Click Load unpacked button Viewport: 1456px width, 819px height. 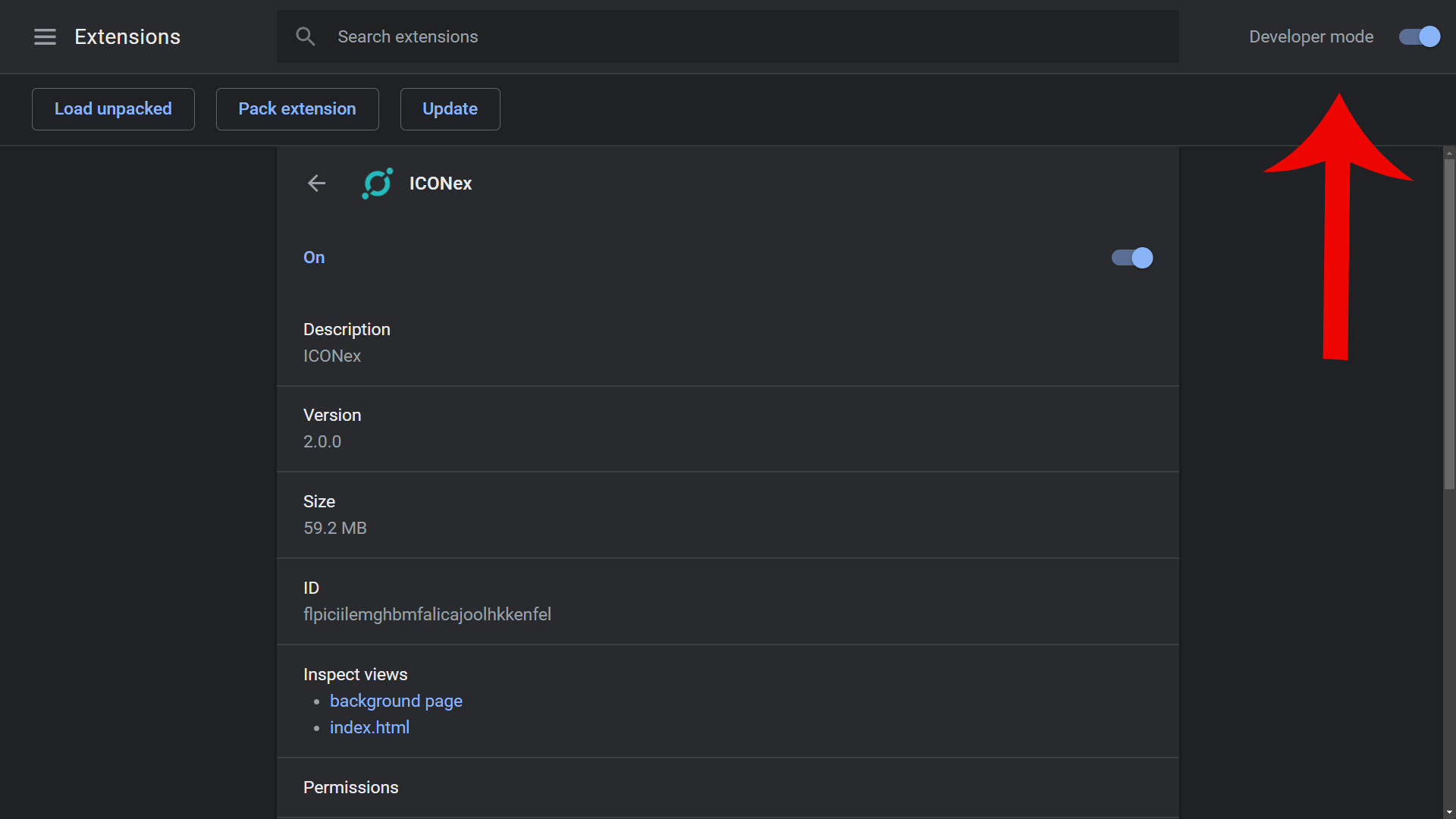pyautogui.click(x=113, y=108)
